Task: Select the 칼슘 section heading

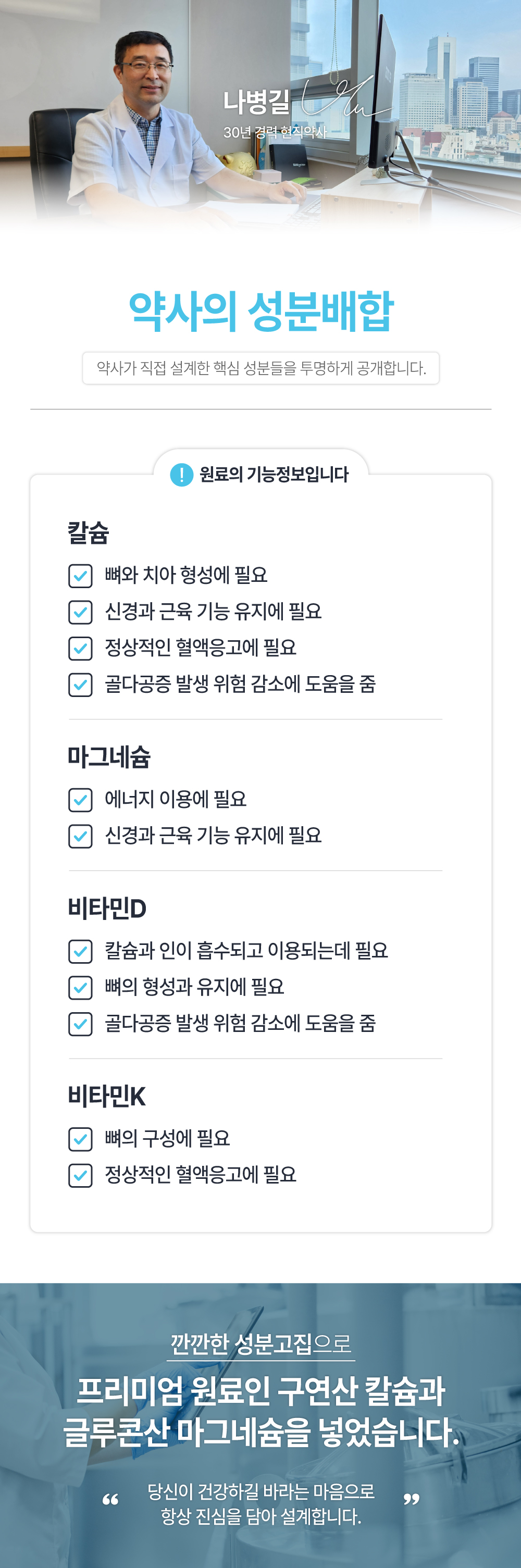Action: point(88,532)
